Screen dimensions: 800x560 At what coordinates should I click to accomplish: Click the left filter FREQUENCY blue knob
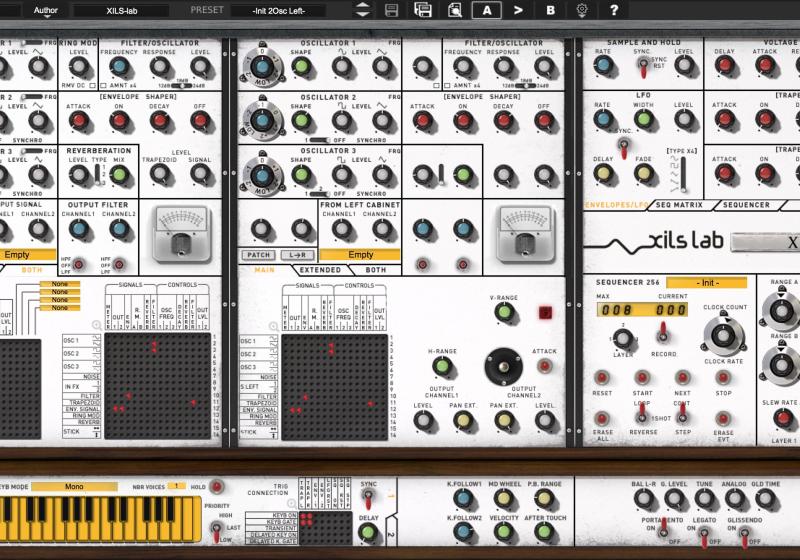click(119, 67)
